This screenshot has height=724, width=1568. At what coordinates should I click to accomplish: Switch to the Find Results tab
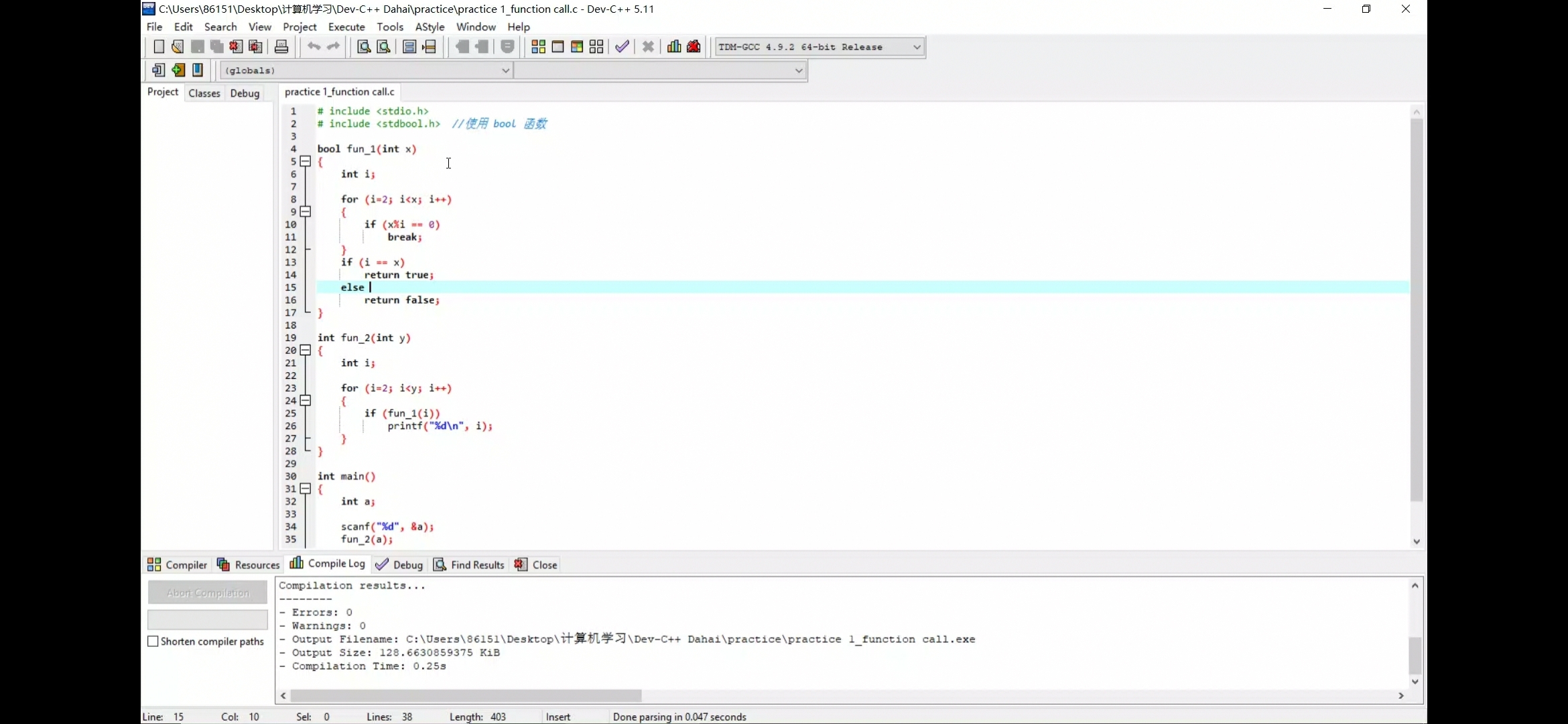pos(468,565)
